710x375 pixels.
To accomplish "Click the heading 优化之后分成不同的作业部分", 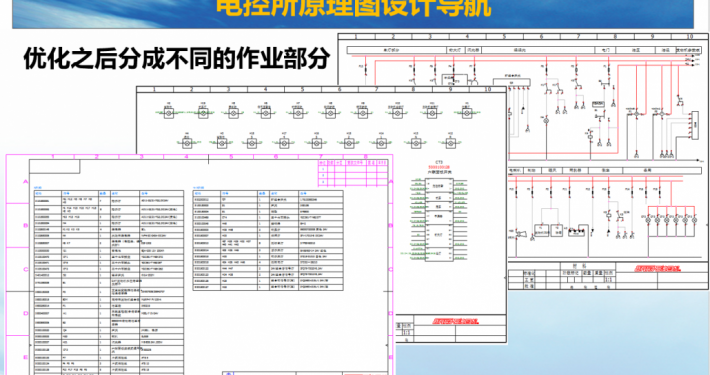I will (177, 58).
